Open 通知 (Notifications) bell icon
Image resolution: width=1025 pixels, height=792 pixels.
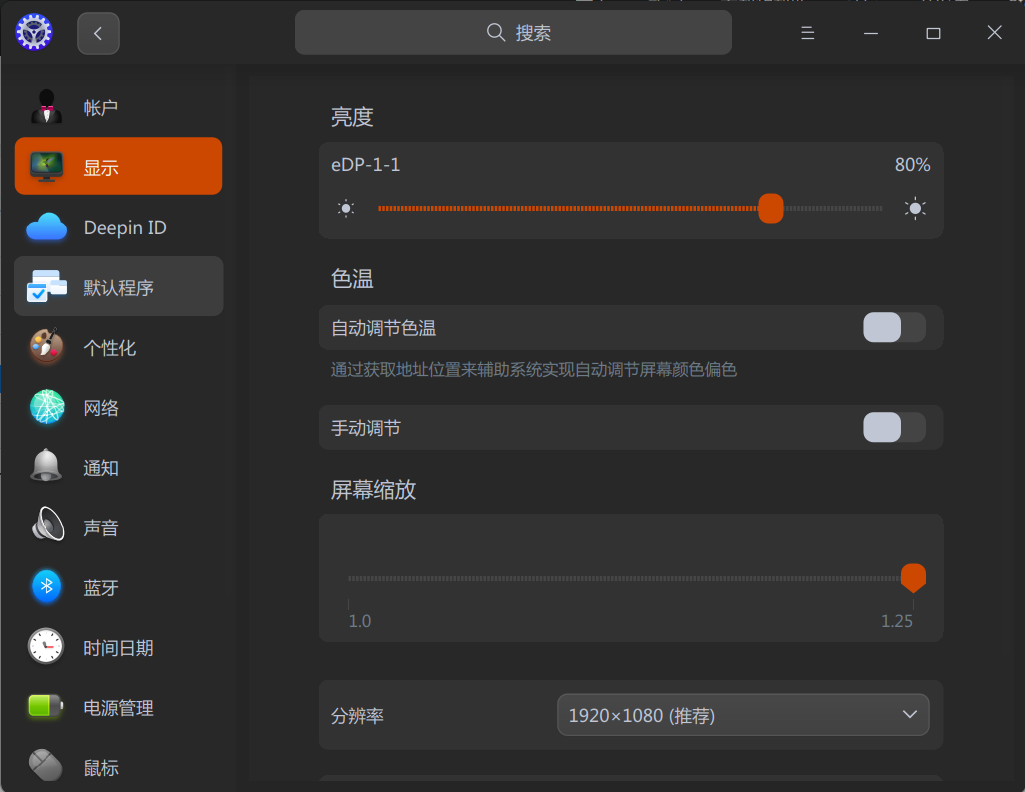(44, 467)
